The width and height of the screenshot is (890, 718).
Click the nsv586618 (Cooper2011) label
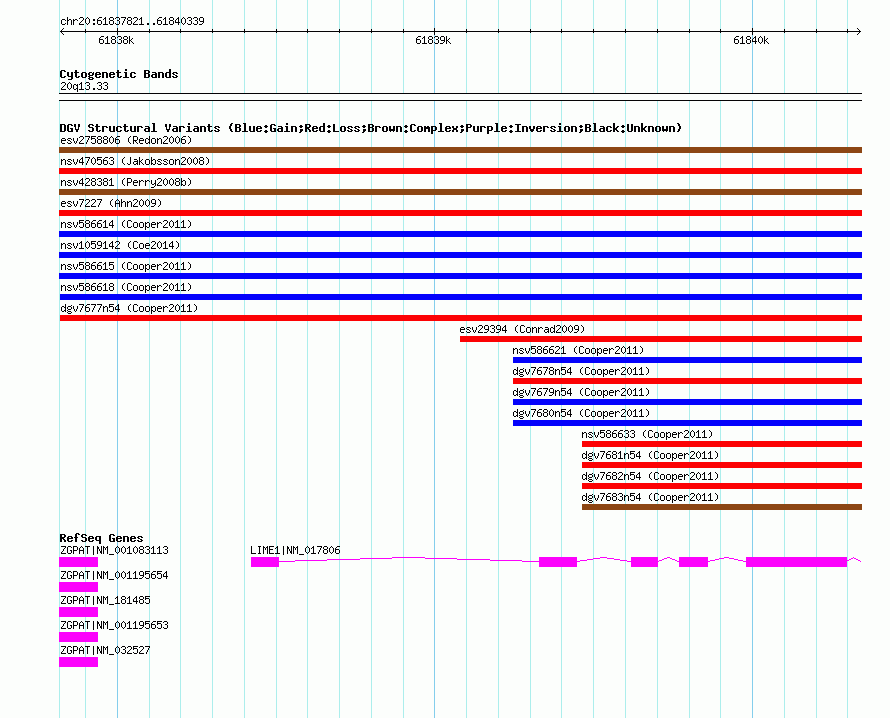tap(126, 287)
